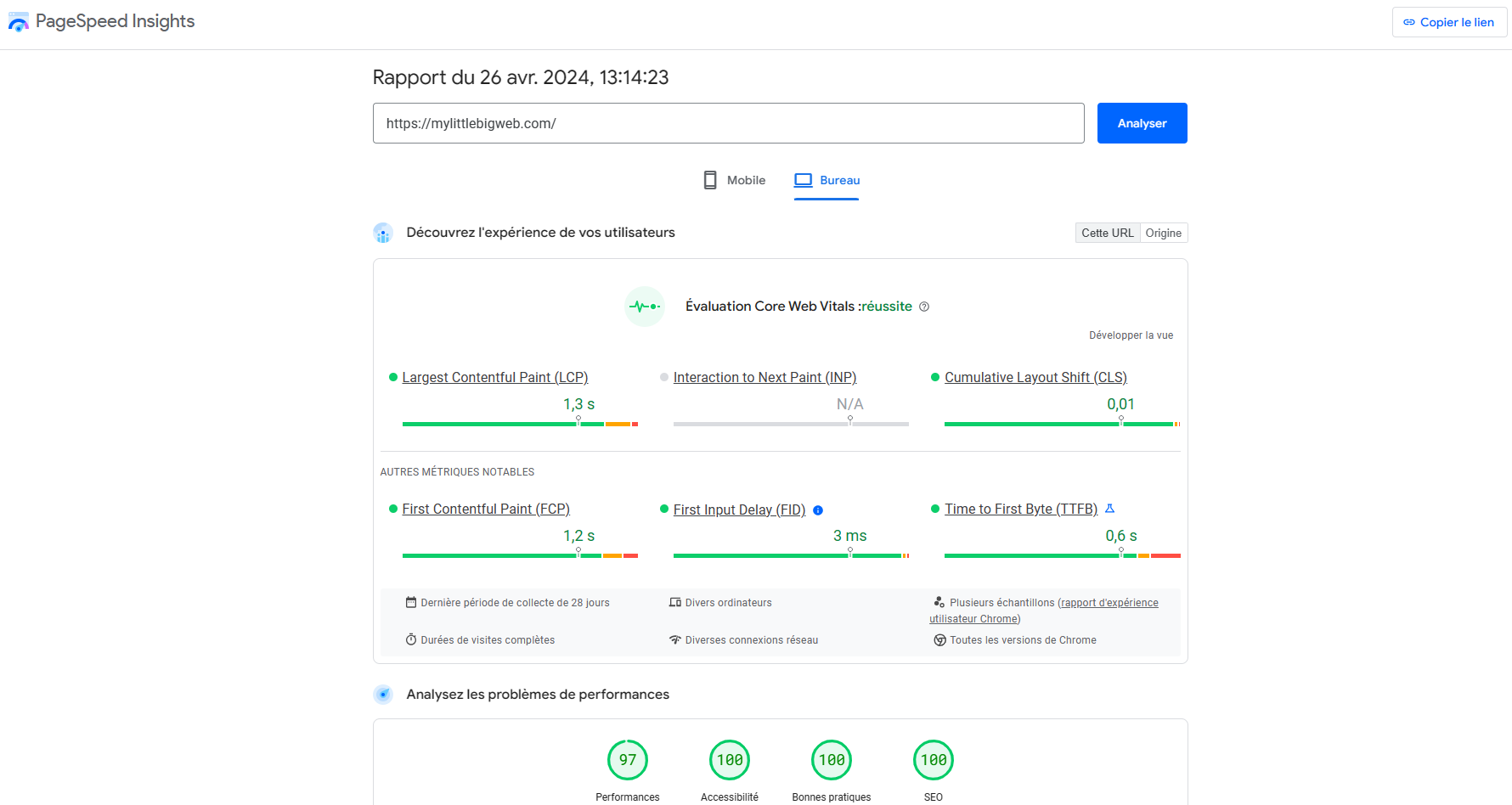Open the Cumulative Layout Shift (CLS) link

(x=1035, y=377)
